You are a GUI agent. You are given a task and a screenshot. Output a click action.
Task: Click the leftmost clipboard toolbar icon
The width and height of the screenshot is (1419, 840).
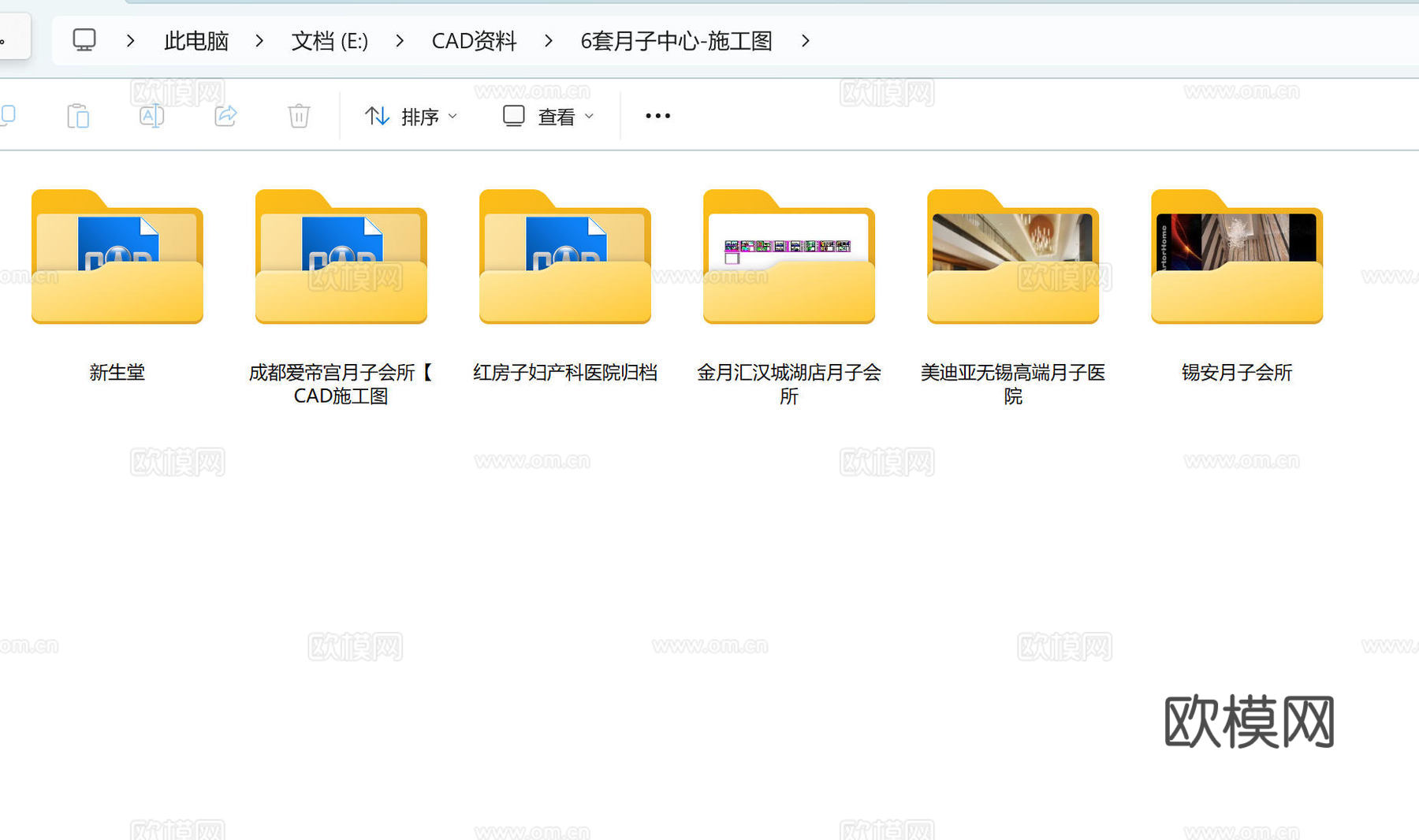8,115
